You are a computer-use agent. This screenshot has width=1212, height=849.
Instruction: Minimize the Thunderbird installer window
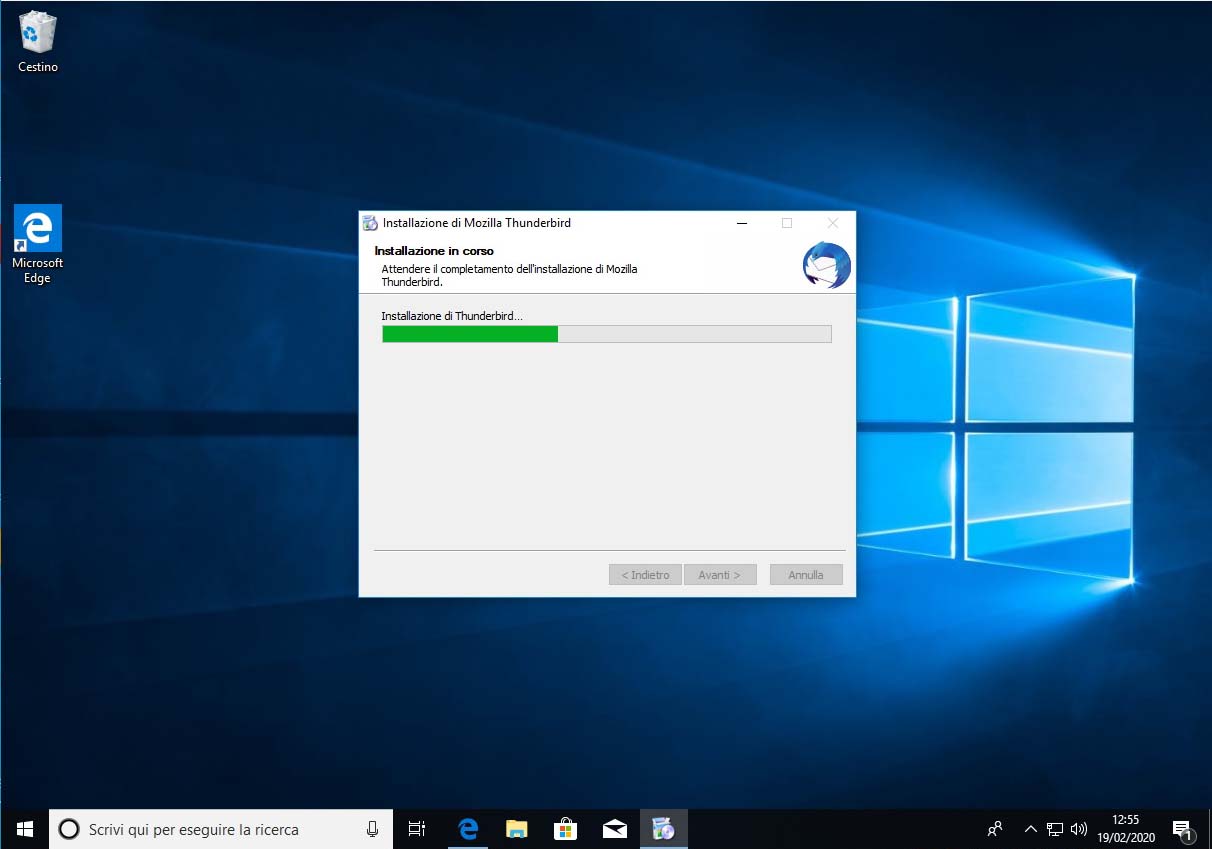(x=741, y=223)
